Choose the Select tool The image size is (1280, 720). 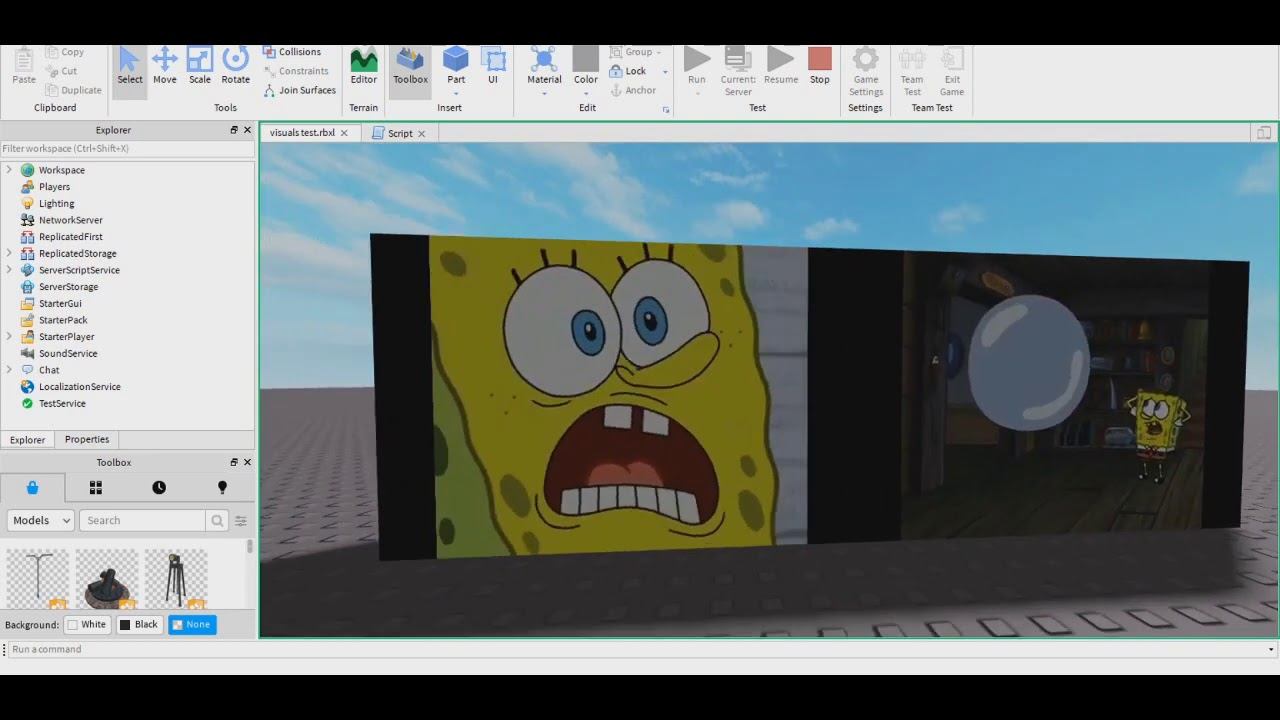130,67
